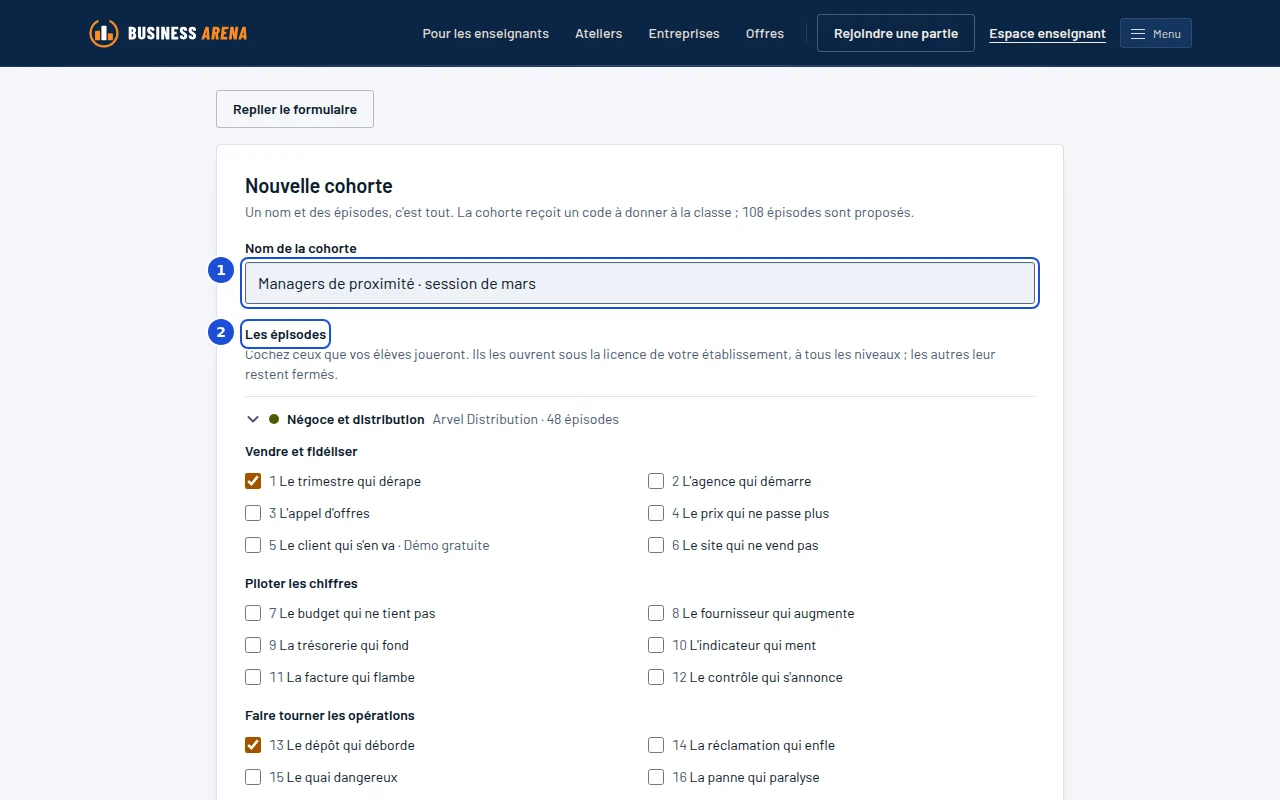Check episode 2 L'agence qui démarre
Viewport: 1280px width, 800px height.
coord(656,481)
